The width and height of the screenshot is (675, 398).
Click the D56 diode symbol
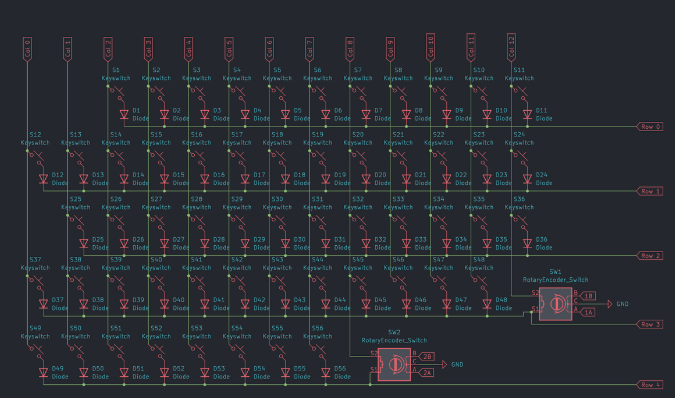tap(325, 373)
